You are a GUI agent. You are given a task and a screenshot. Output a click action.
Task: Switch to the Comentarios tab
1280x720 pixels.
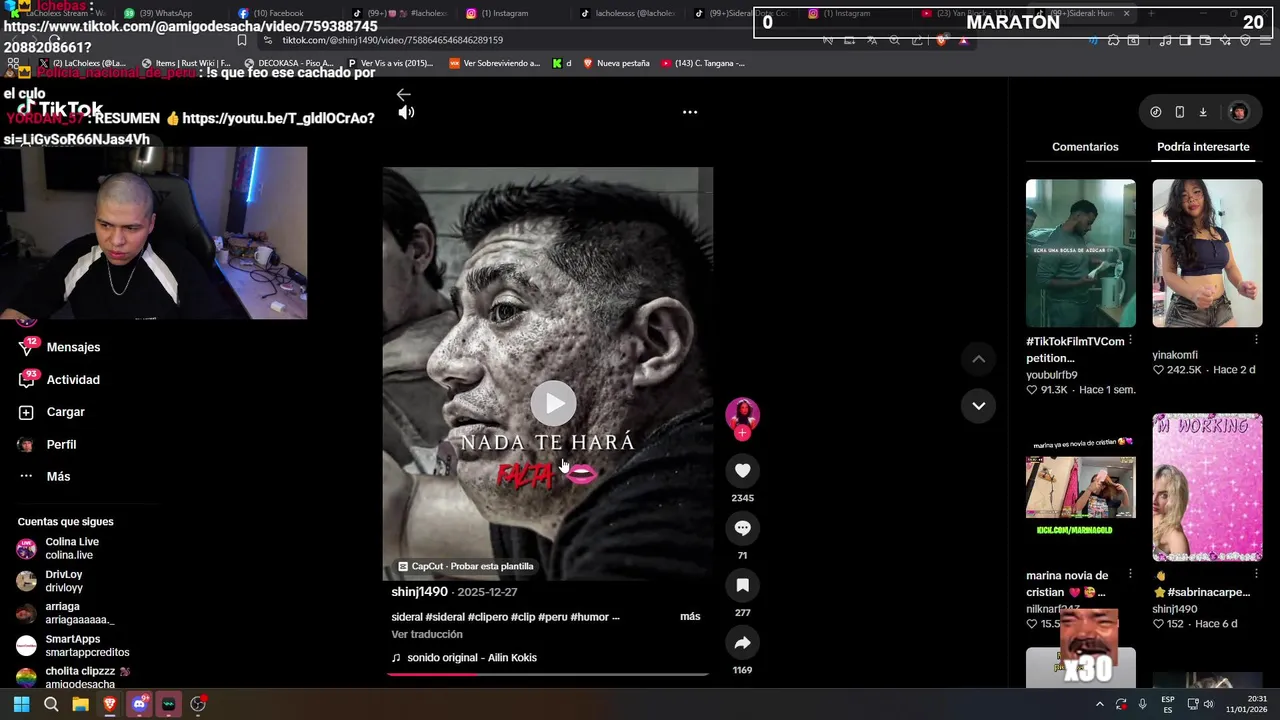[1085, 147]
